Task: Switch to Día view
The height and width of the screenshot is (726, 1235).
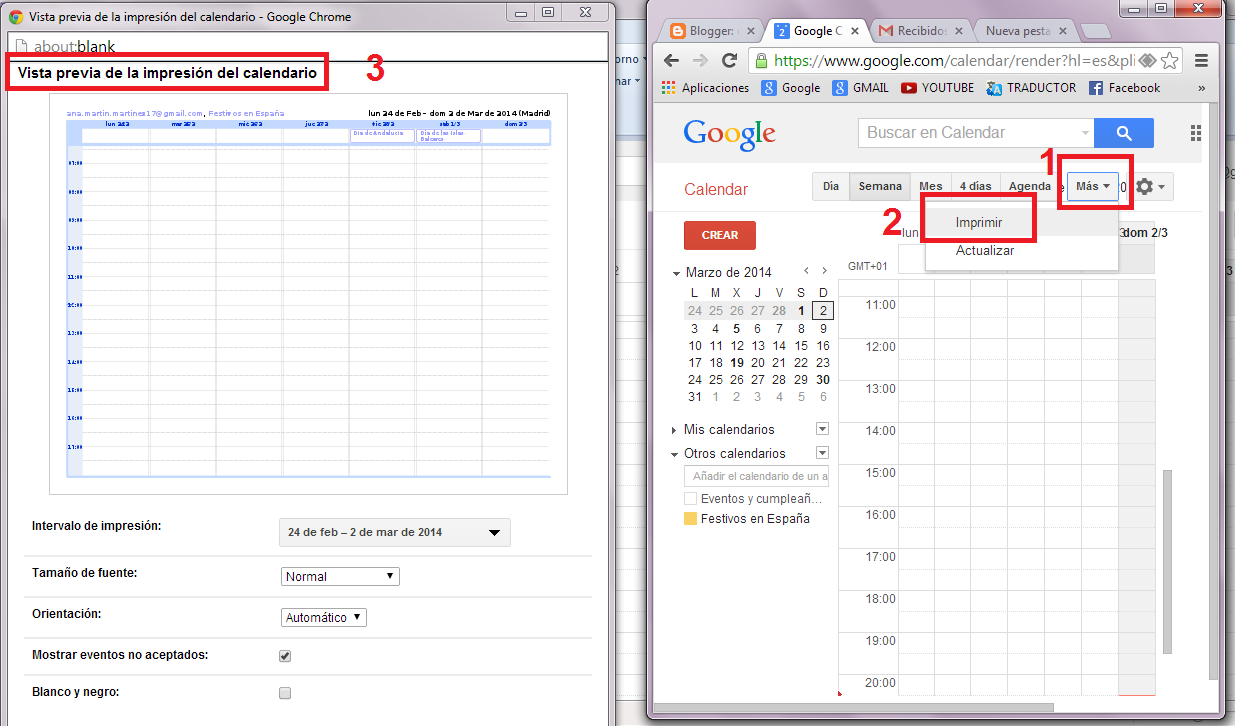Action: pos(831,187)
